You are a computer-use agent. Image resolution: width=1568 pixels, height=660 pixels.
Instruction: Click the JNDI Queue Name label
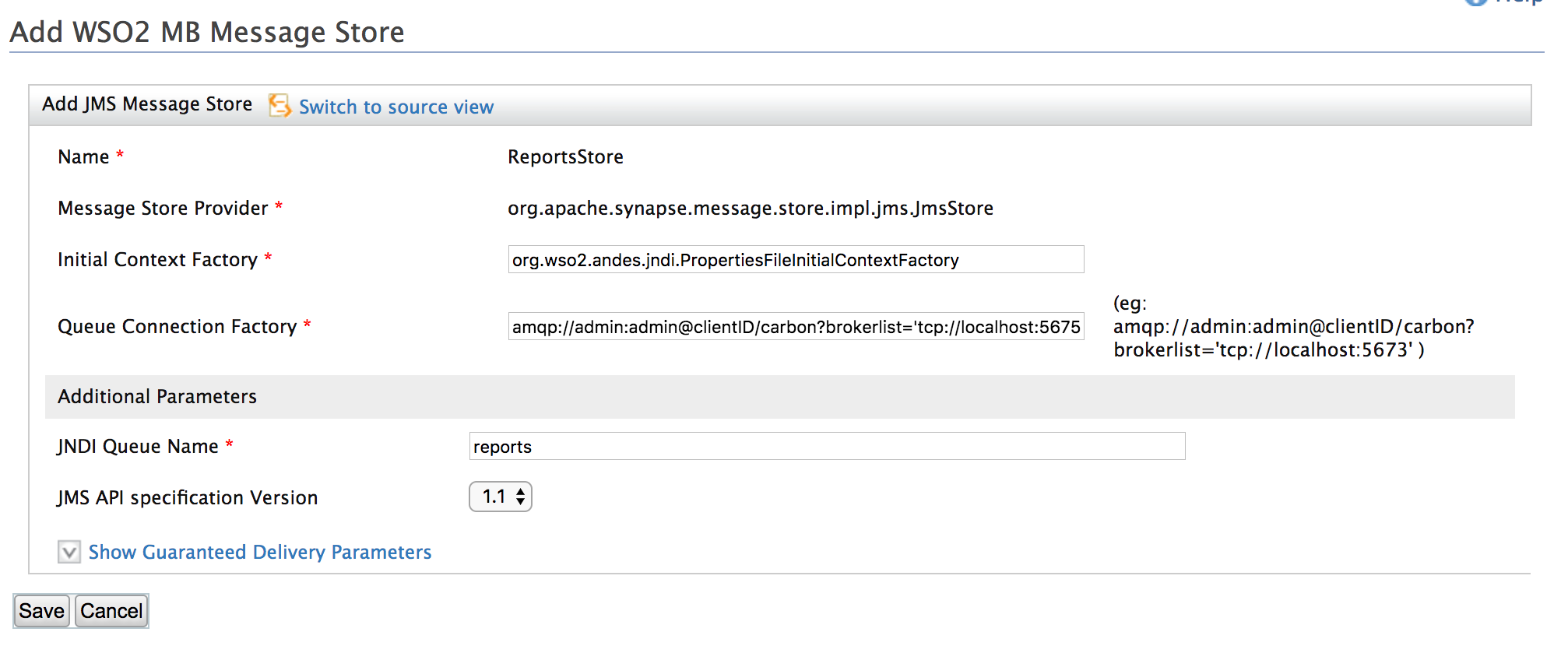coord(138,447)
